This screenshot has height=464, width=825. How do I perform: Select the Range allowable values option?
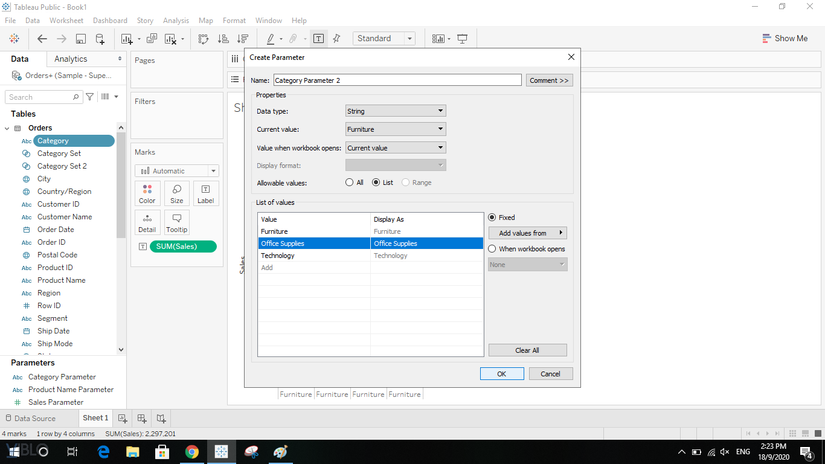[x=405, y=183]
